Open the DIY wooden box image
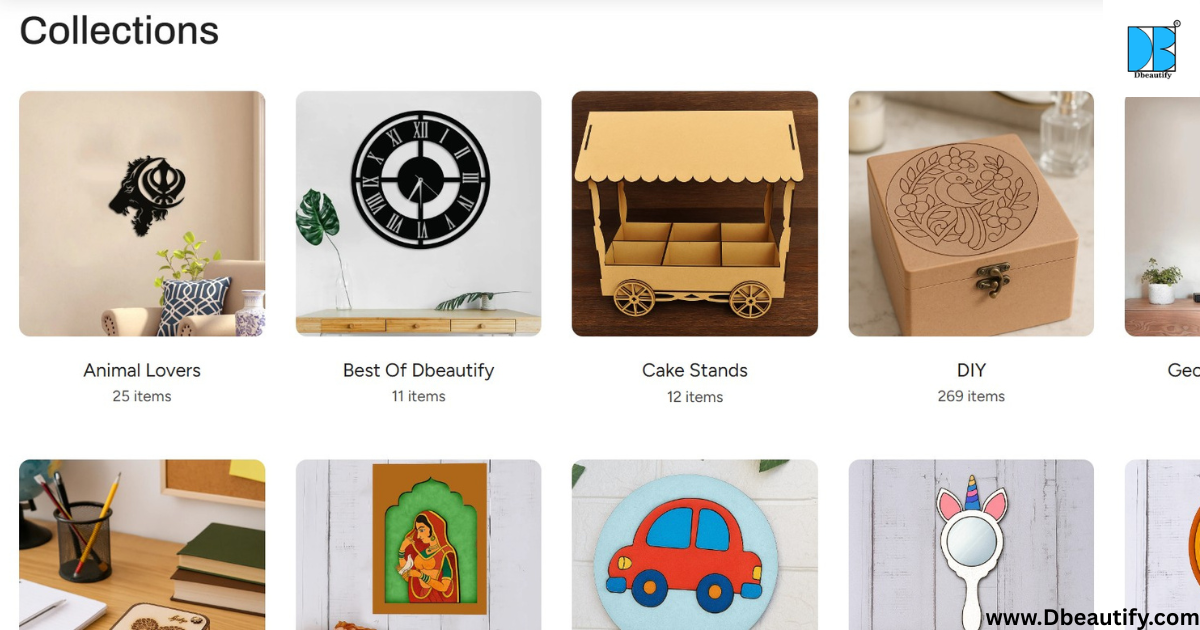The width and height of the screenshot is (1200, 630). tap(971, 214)
